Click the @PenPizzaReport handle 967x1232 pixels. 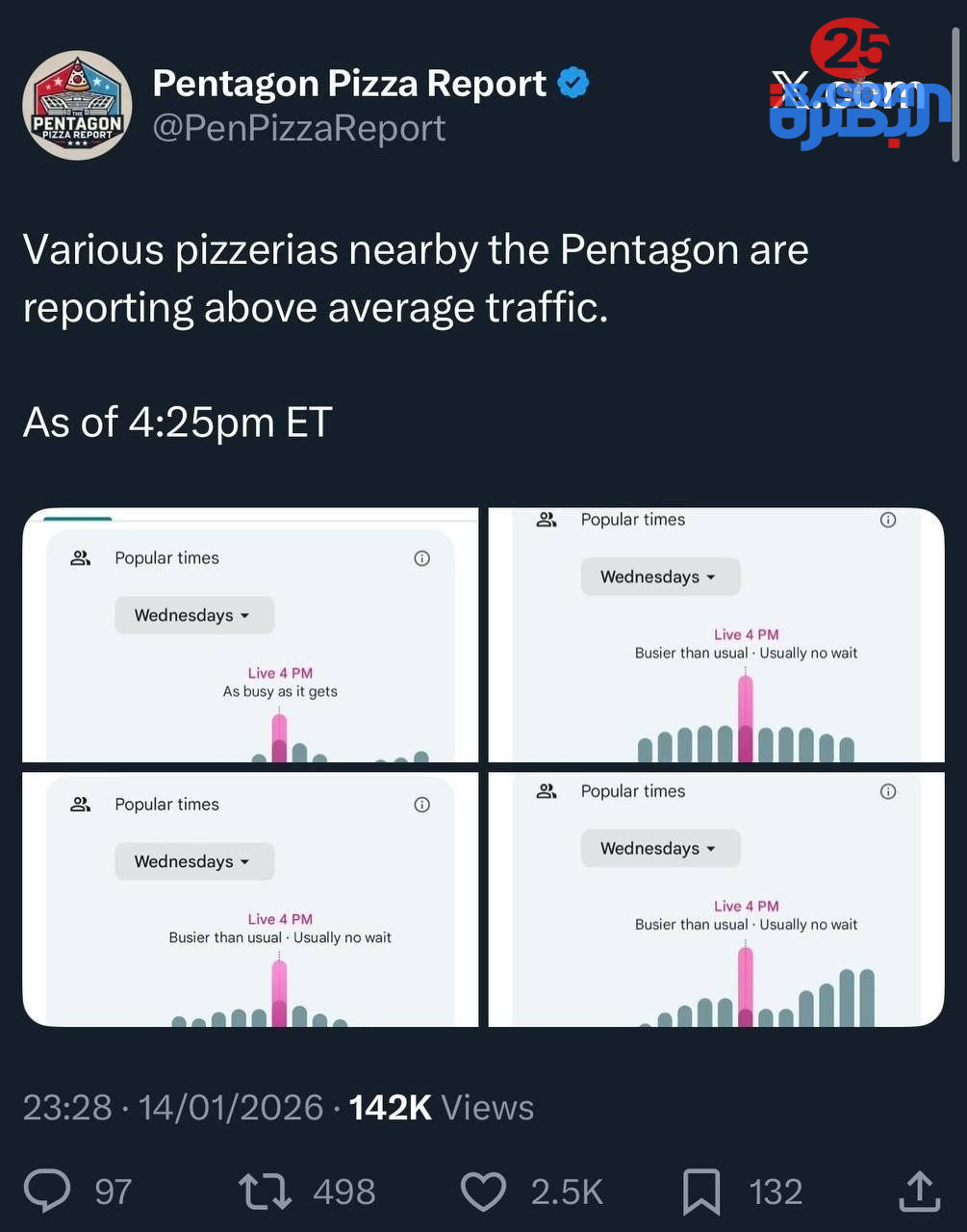pyautogui.click(x=299, y=128)
